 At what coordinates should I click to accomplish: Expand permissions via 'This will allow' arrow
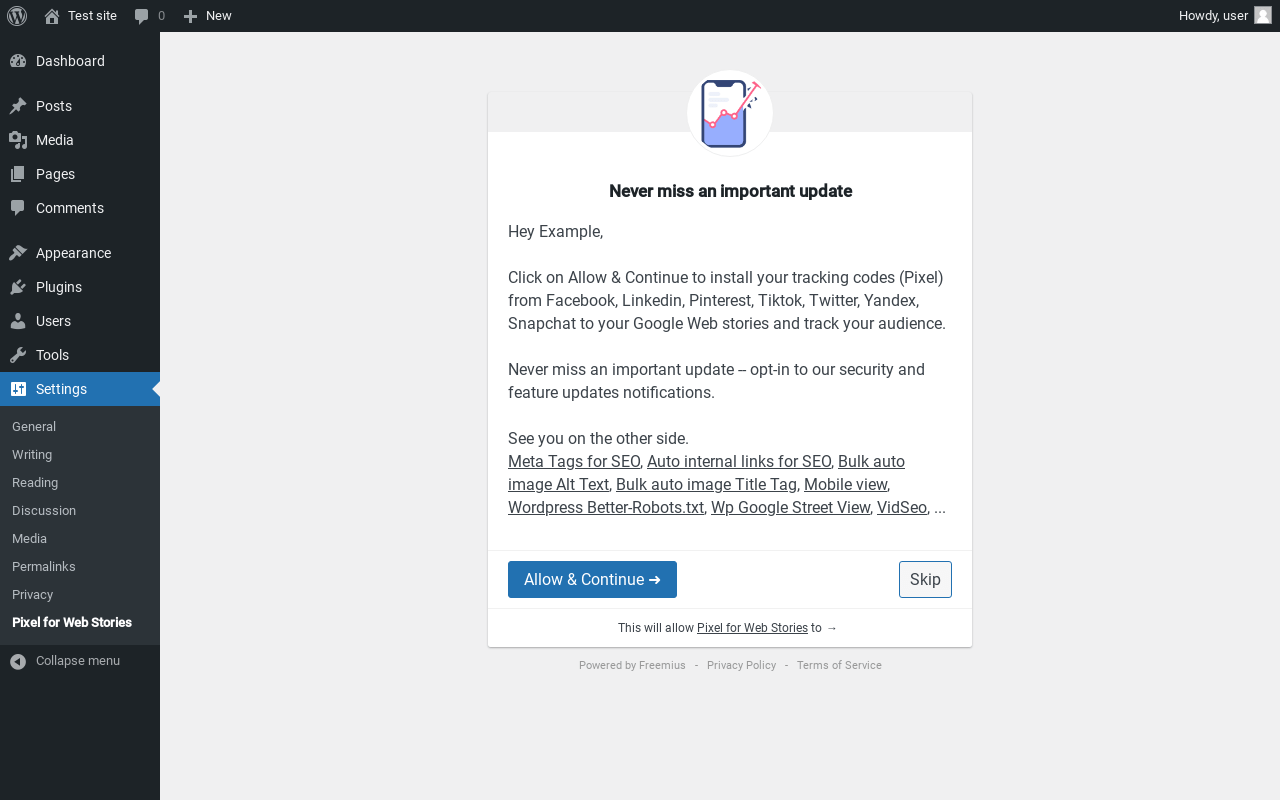pos(832,628)
